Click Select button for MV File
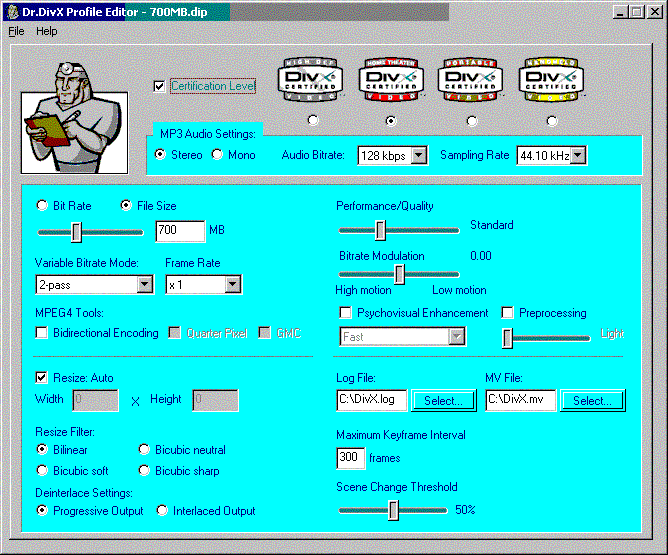668x555 pixels. click(x=593, y=400)
